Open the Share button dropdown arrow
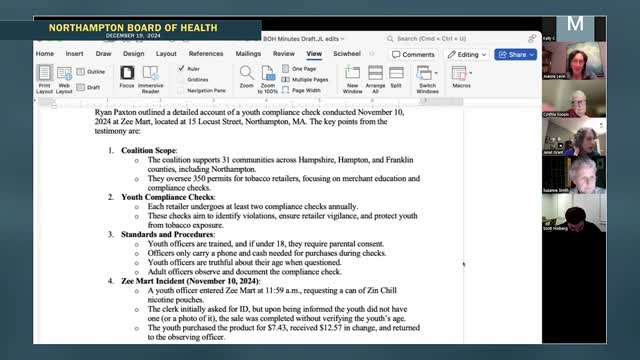This screenshot has width=640, height=360. click(531, 54)
